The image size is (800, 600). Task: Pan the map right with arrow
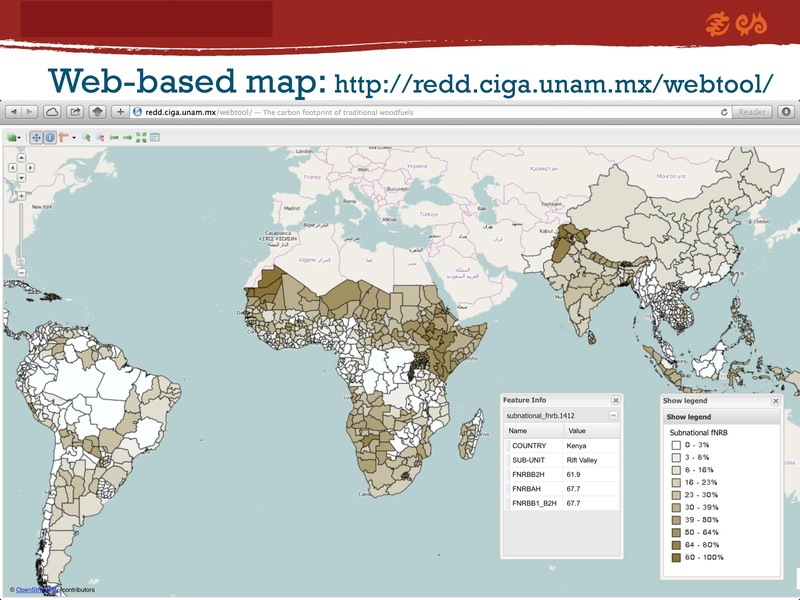[x=29, y=168]
